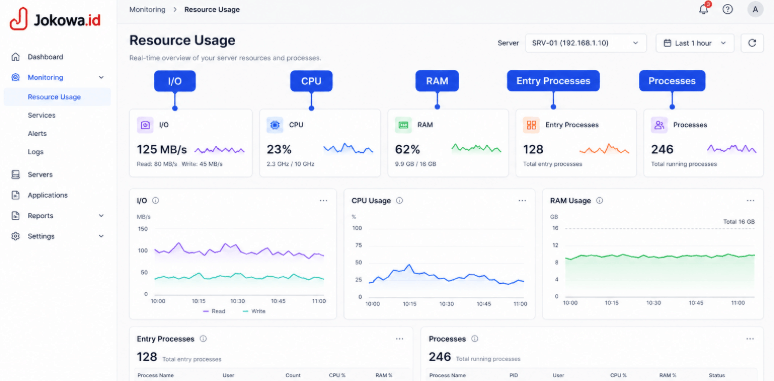Click the Dashboard home icon
The image size is (774, 381).
point(16,57)
